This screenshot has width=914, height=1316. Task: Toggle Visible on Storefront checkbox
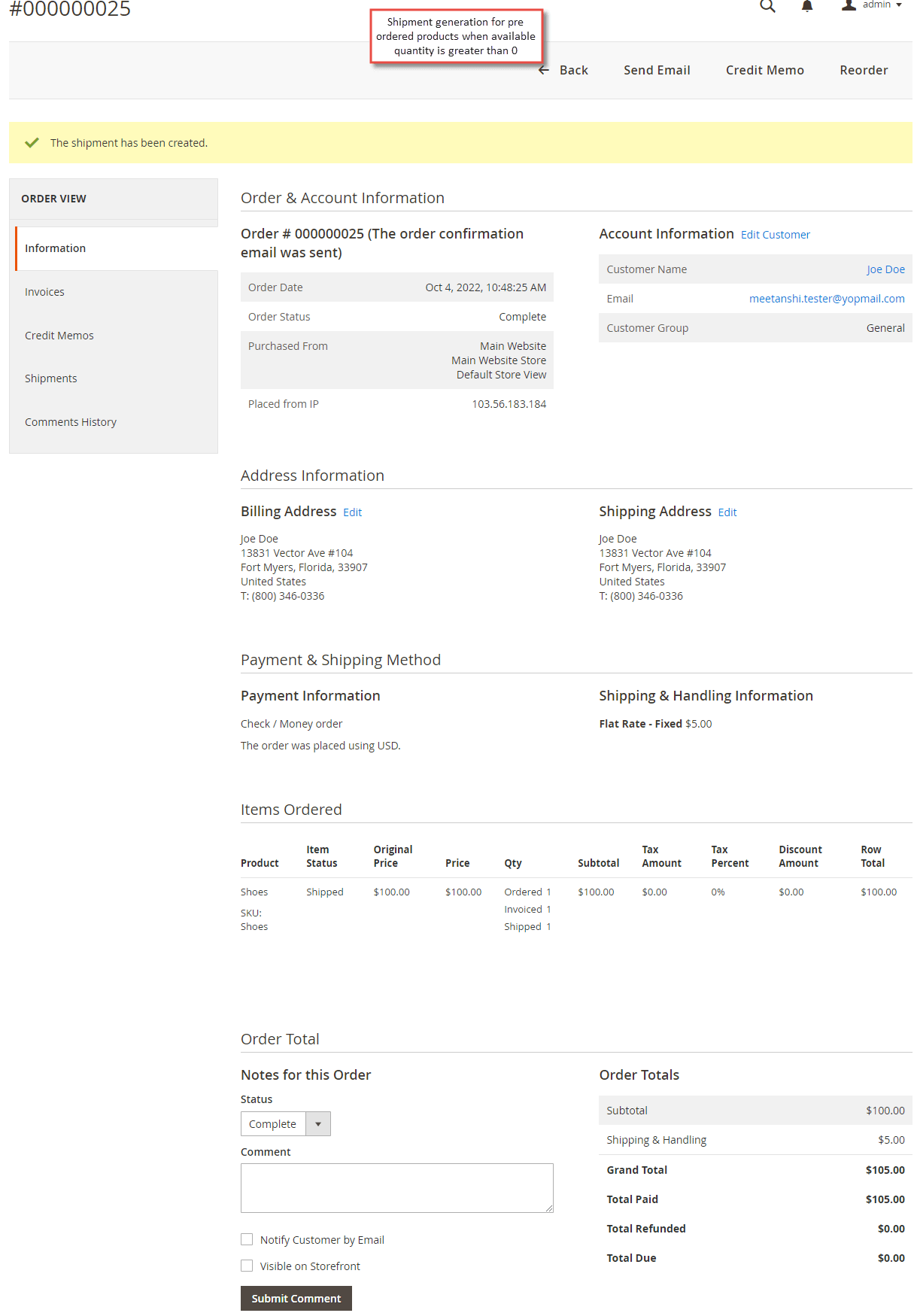(247, 1266)
